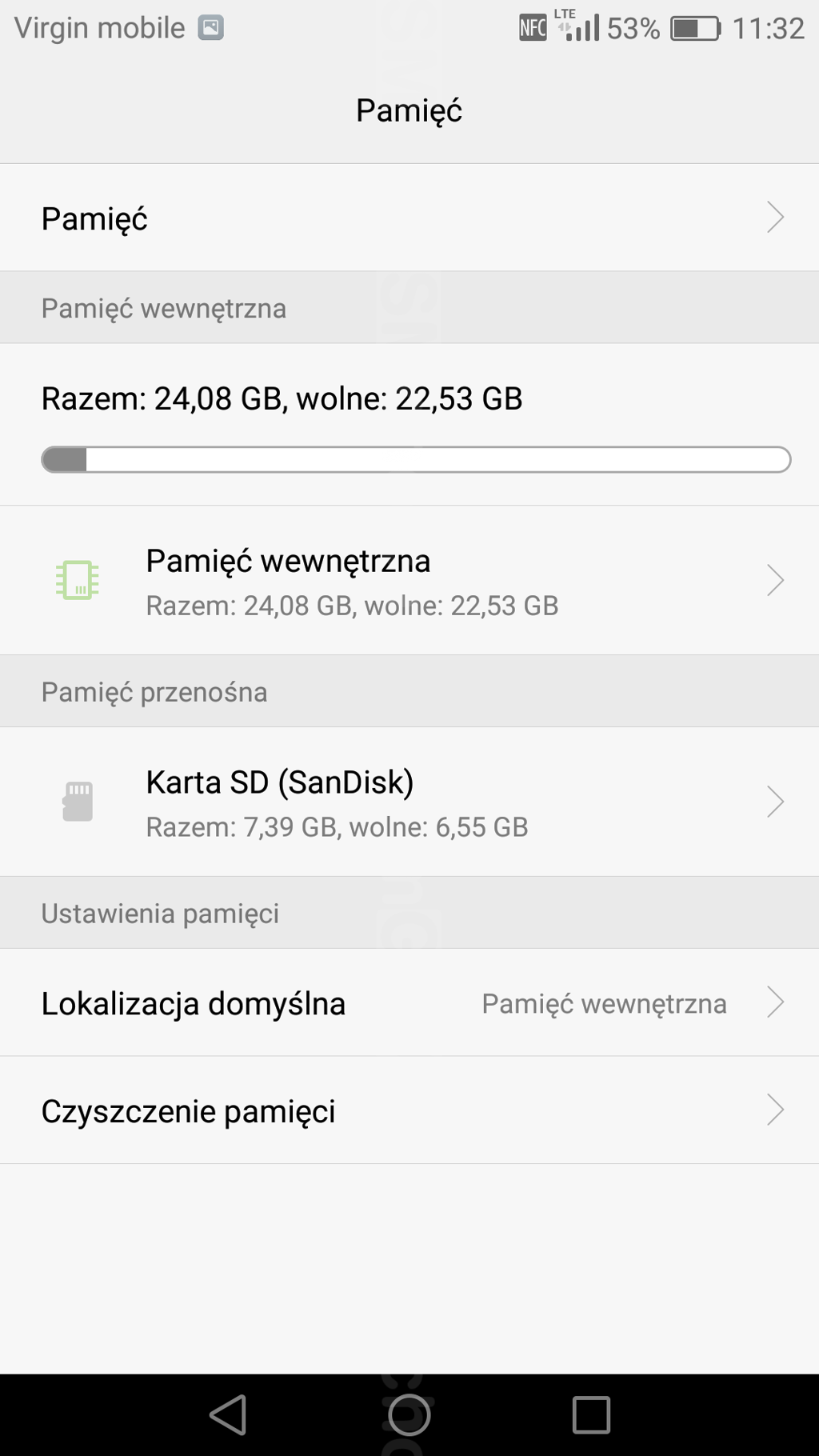Open the Karta SD chevron arrow

[774, 802]
